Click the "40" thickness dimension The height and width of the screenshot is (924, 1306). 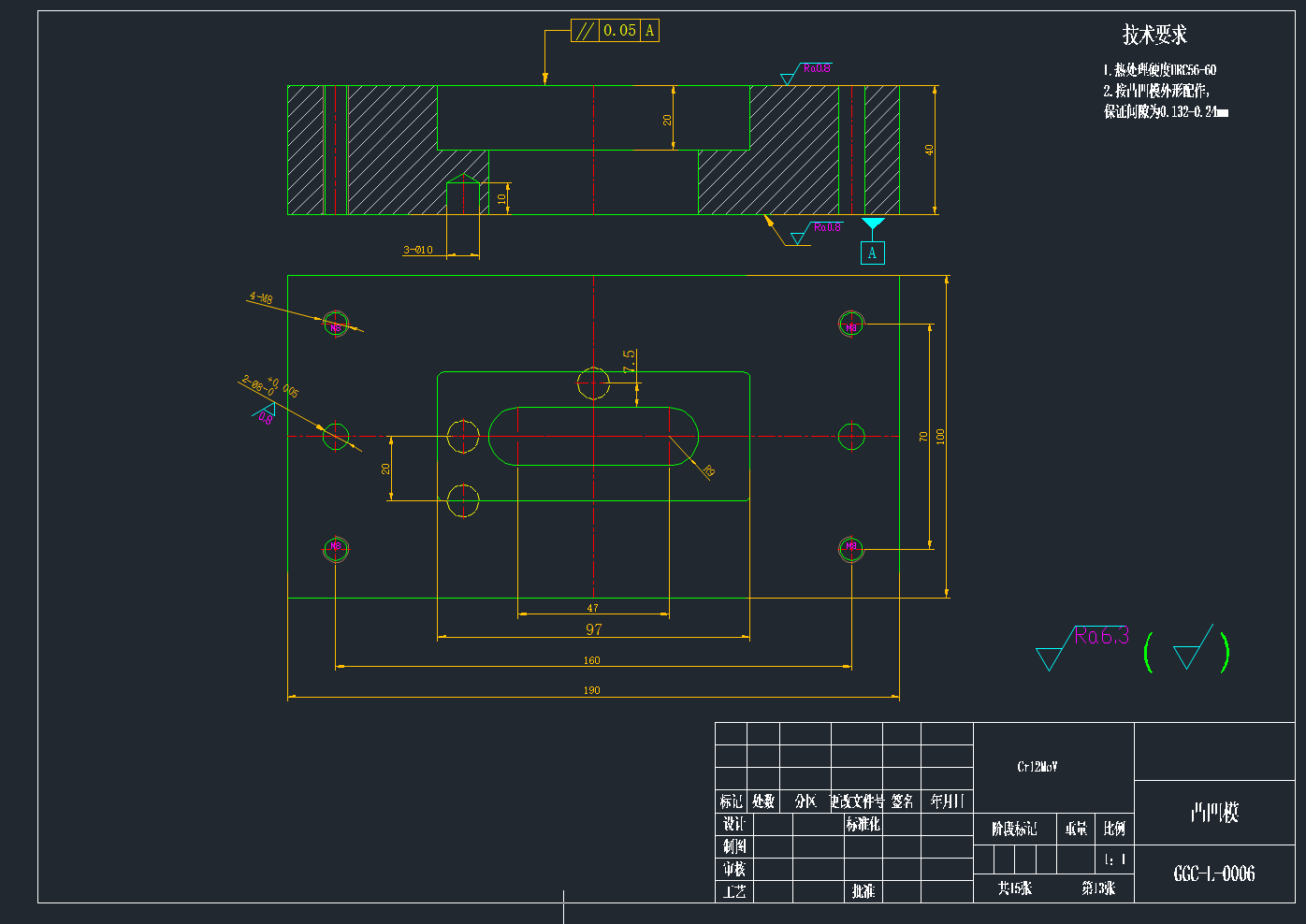[929, 150]
